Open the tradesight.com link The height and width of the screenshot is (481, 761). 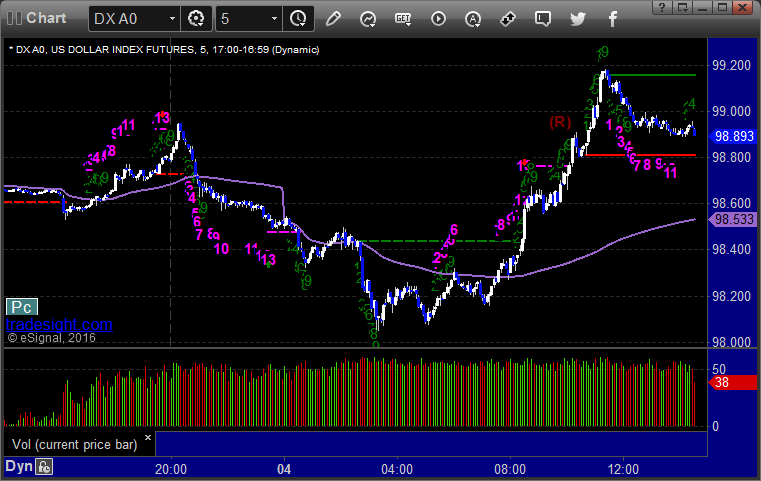pos(59,324)
